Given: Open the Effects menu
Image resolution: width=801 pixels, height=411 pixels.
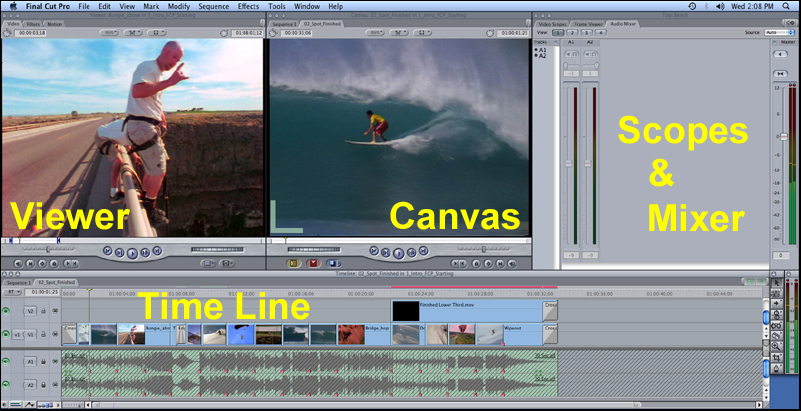Looking at the screenshot, I should tap(248, 7).
